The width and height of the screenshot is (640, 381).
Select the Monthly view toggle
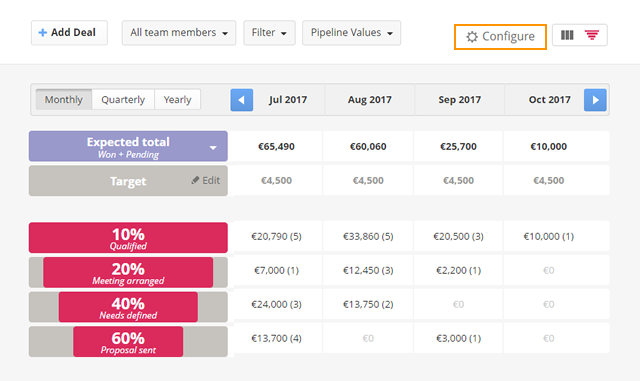(x=64, y=100)
